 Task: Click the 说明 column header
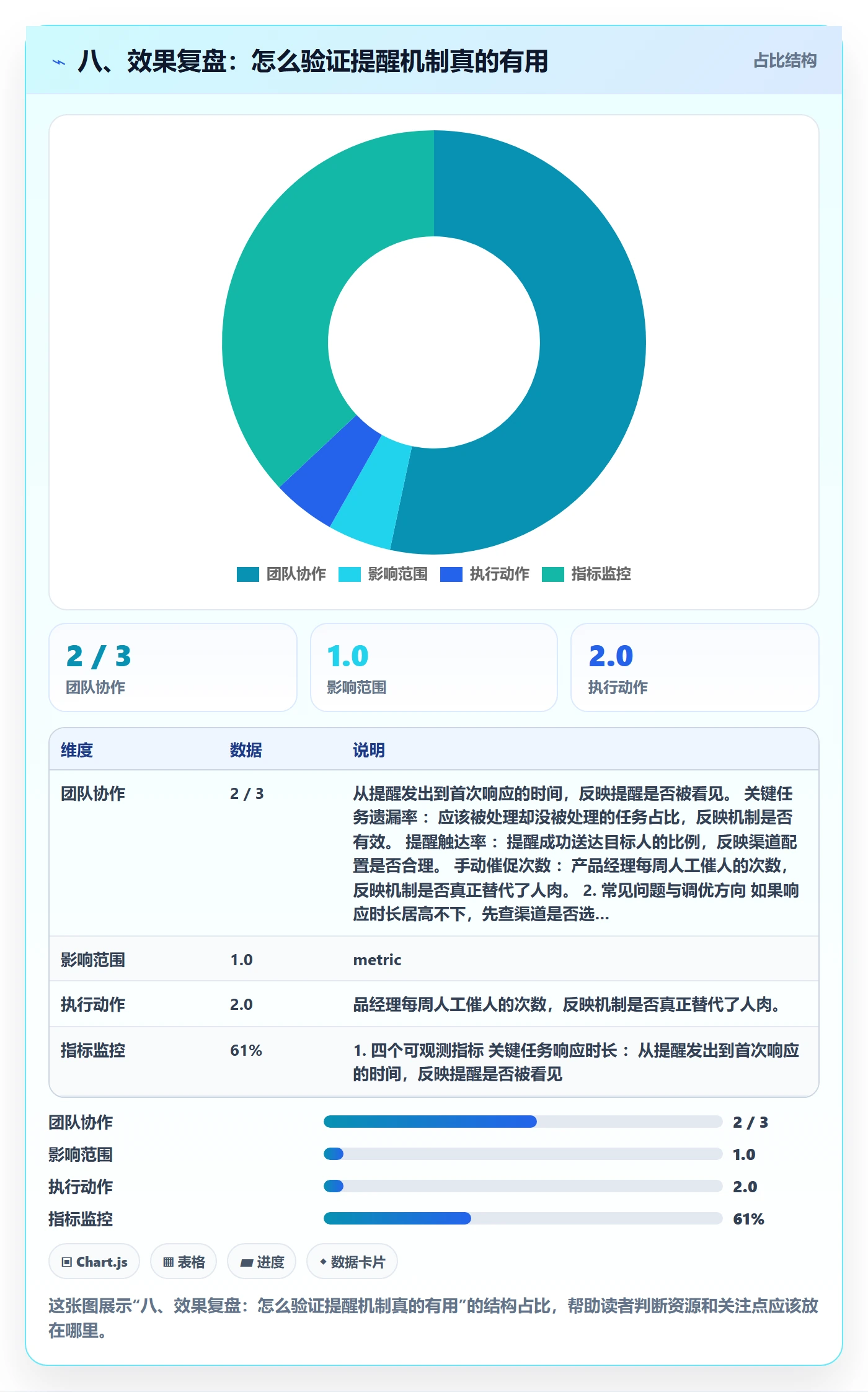369,750
